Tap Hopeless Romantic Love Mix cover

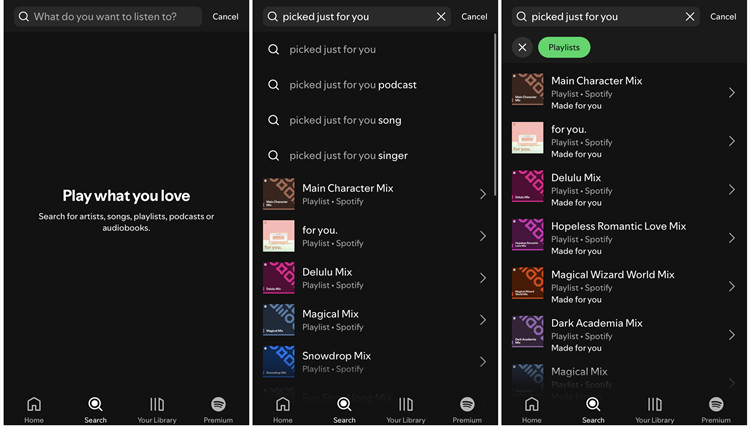[528, 234]
